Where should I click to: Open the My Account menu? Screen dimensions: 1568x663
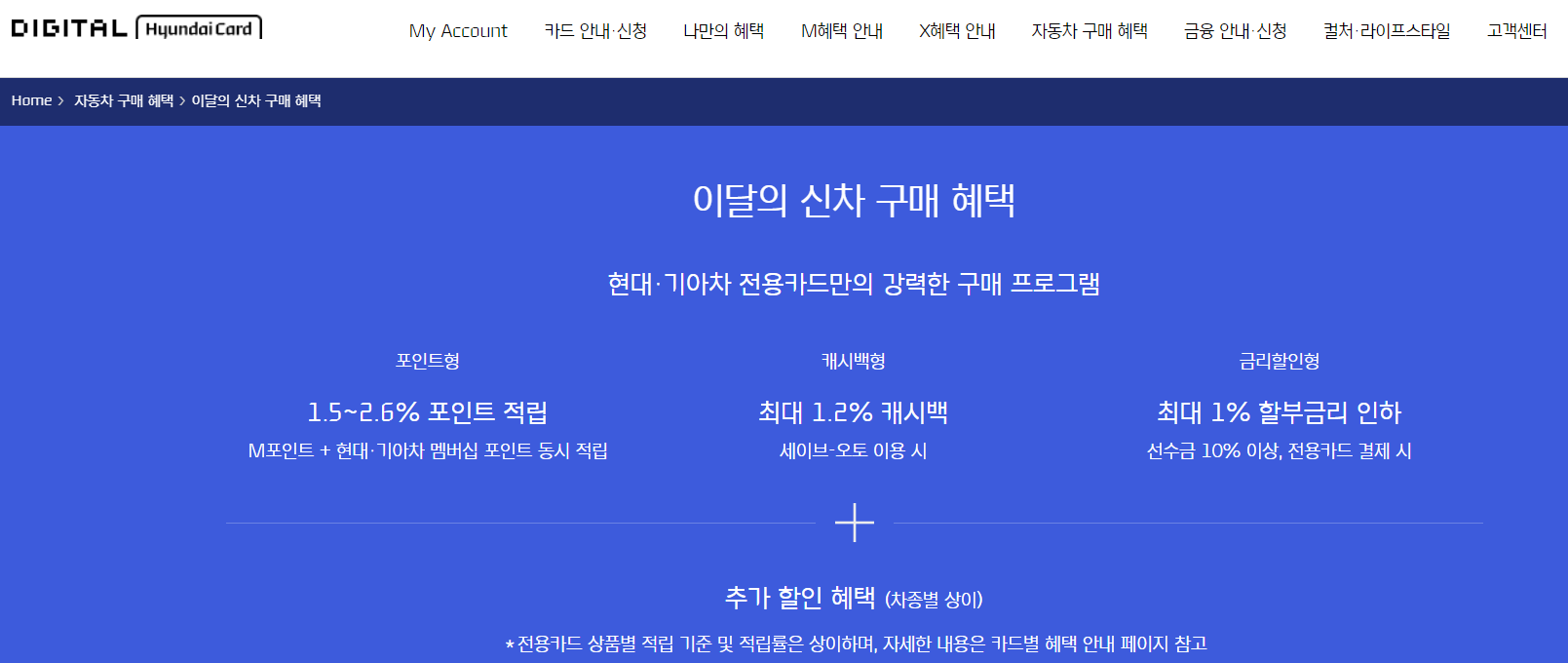458,31
